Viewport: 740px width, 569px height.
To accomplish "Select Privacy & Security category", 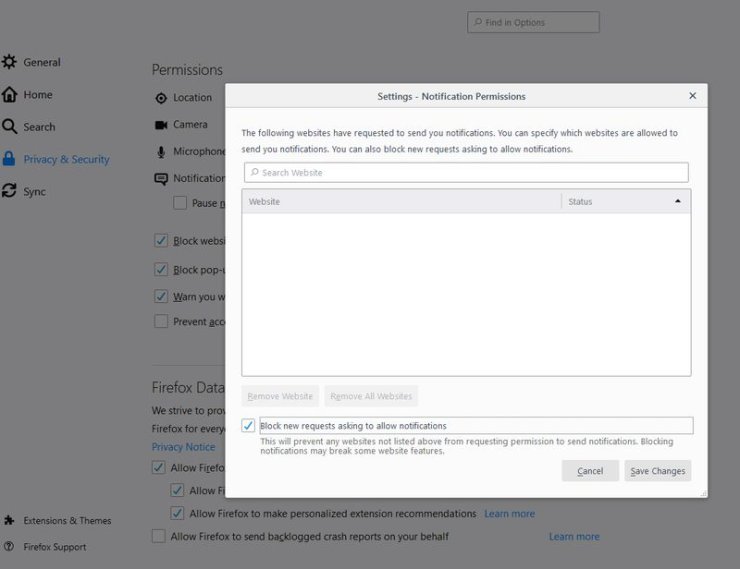I will coord(67,159).
